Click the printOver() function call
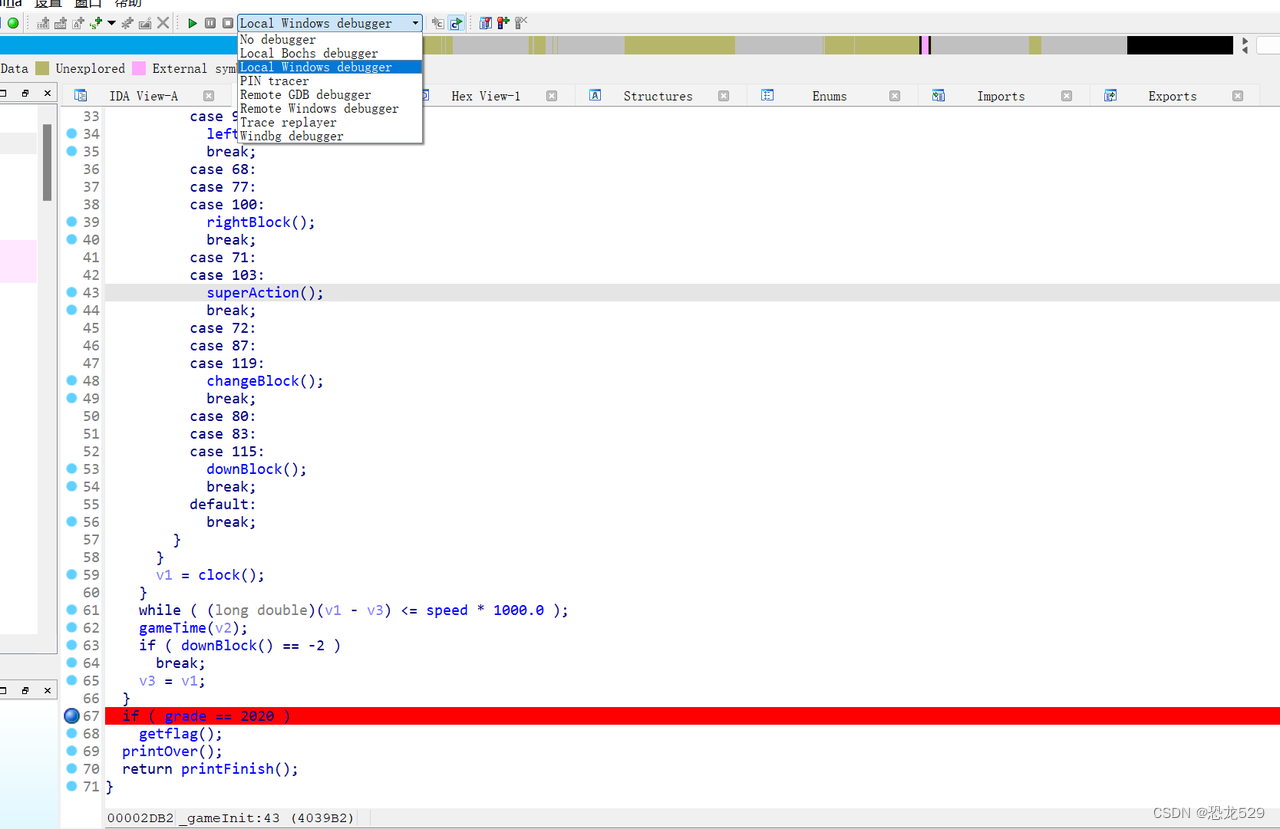 [172, 751]
